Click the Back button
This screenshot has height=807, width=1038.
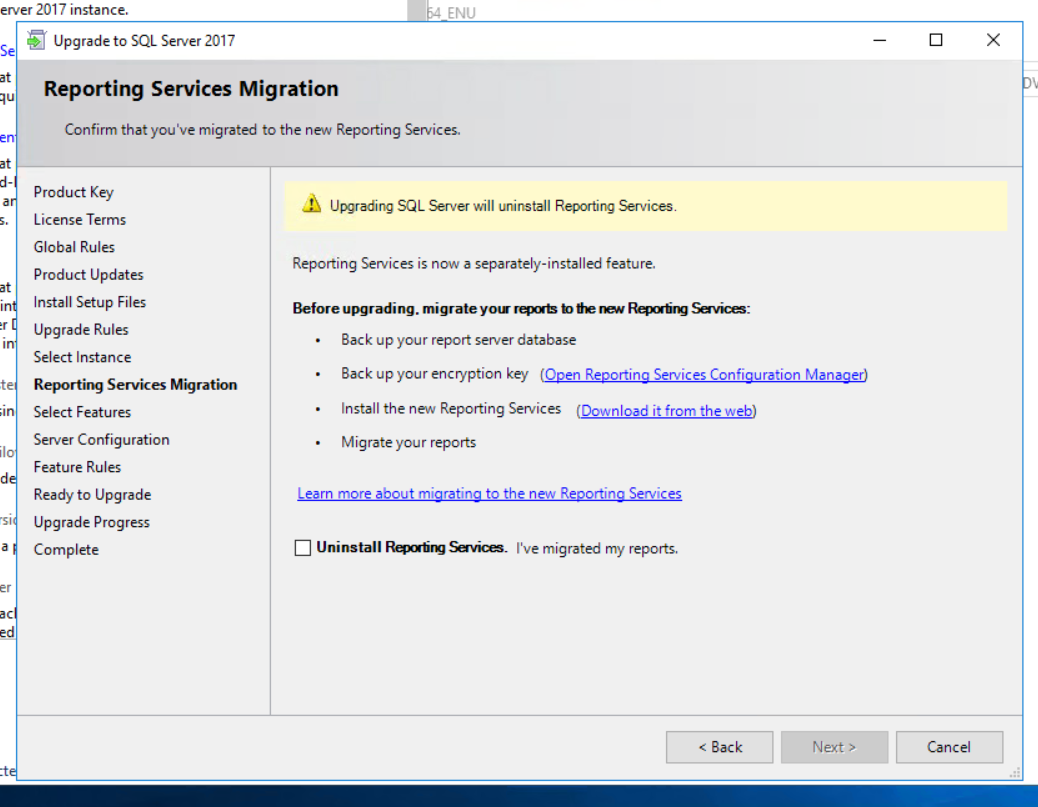[720, 747]
